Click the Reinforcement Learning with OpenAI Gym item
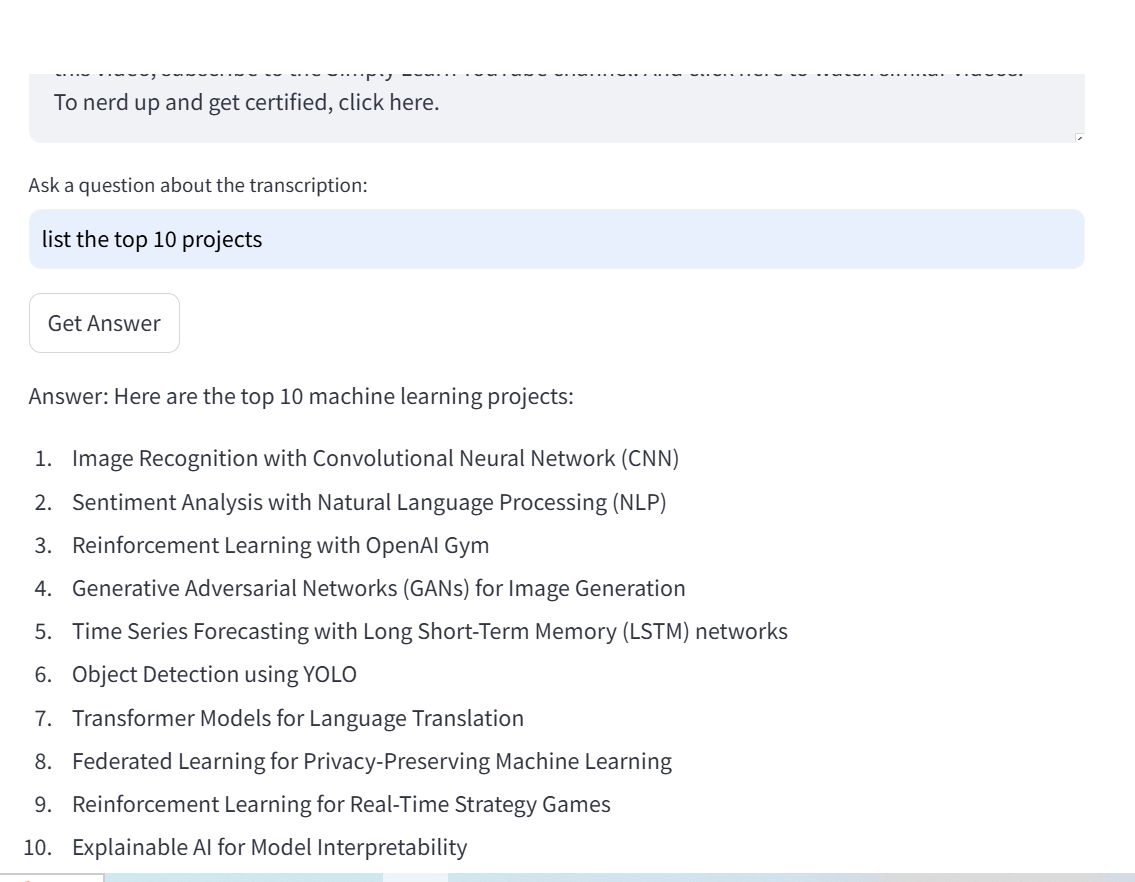Image resolution: width=1135 pixels, height=882 pixels. 280,545
